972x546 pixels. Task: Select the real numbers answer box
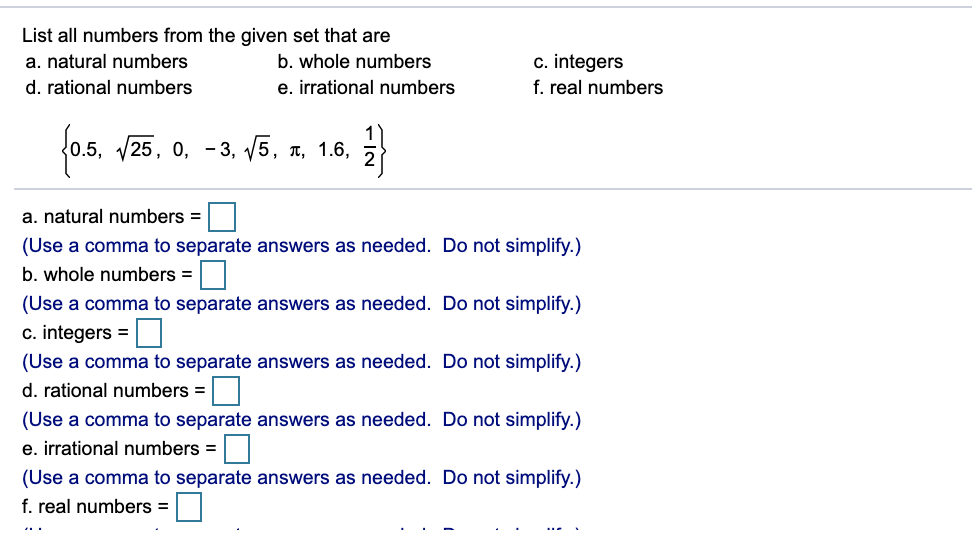189,506
